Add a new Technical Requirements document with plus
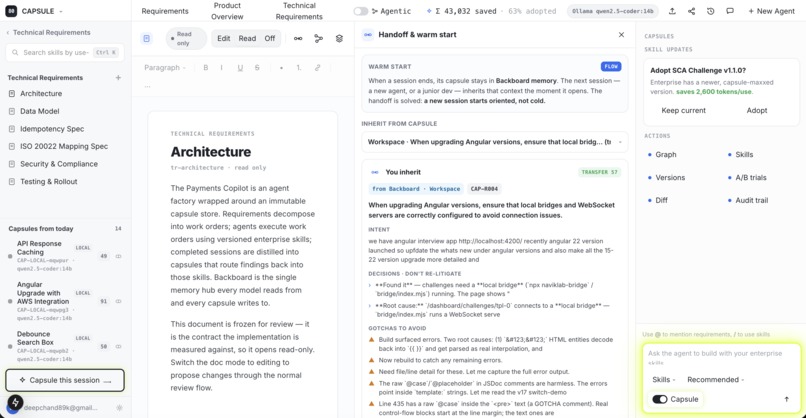 (118, 78)
